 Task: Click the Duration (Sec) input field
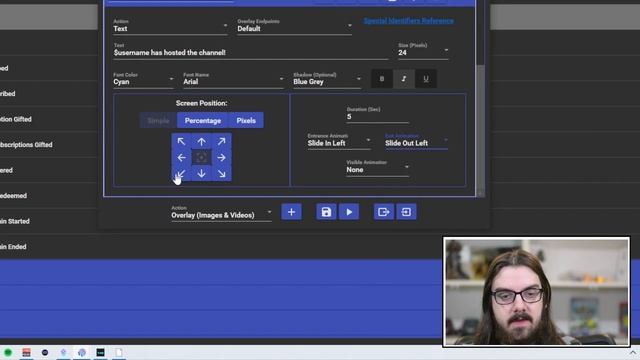pyautogui.click(x=378, y=116)
